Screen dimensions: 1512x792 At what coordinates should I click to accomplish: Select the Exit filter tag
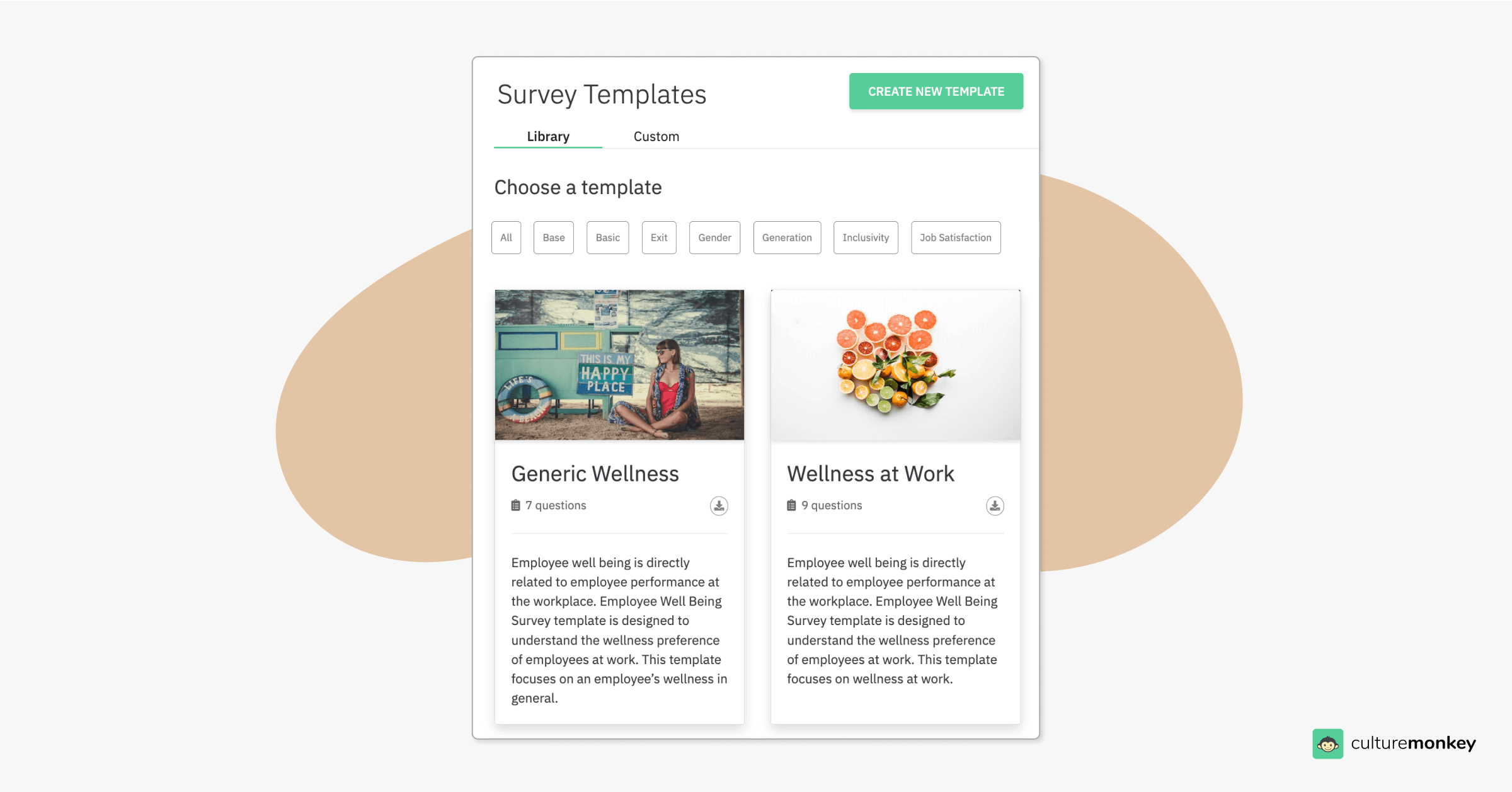(x=660, y=237)
